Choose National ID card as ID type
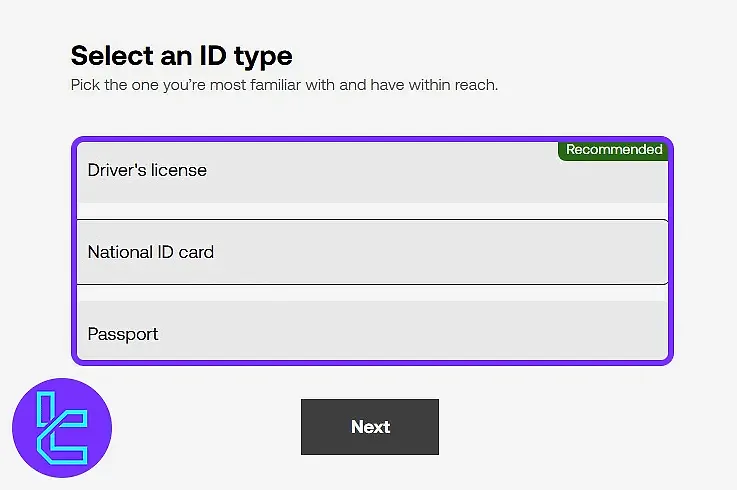This screenshot has width=737, height=490. coord(370,252)
